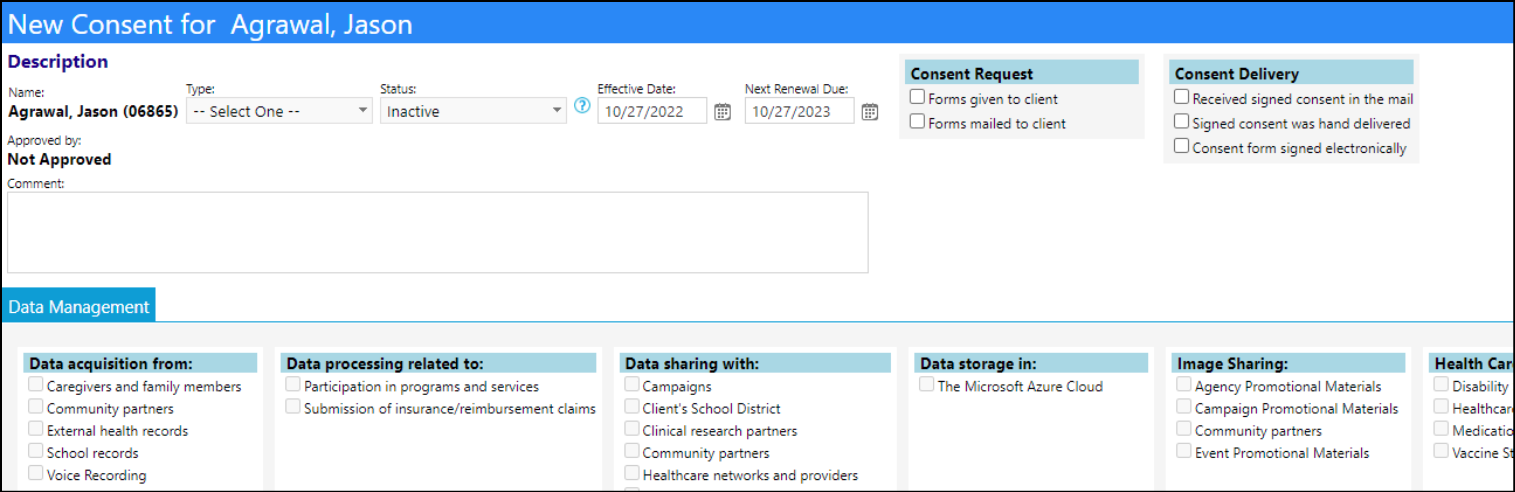
Task: Toggle Campaign Promotional Materials checkbox
Action: (1185, 406)
